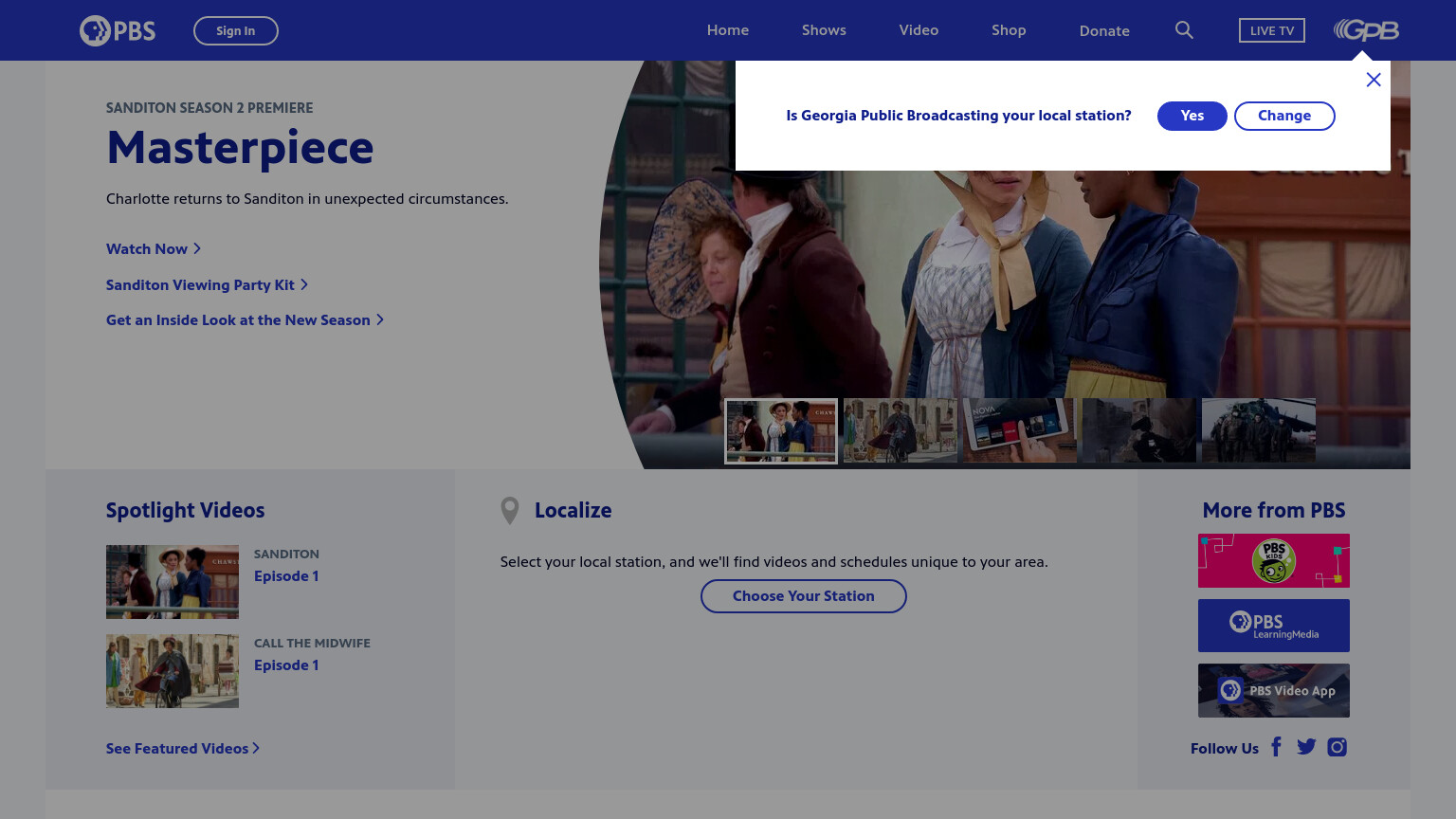Screen dimensions: 1456x819
Task: Open PBS Instagram page icon
Action: point(1337,747)
